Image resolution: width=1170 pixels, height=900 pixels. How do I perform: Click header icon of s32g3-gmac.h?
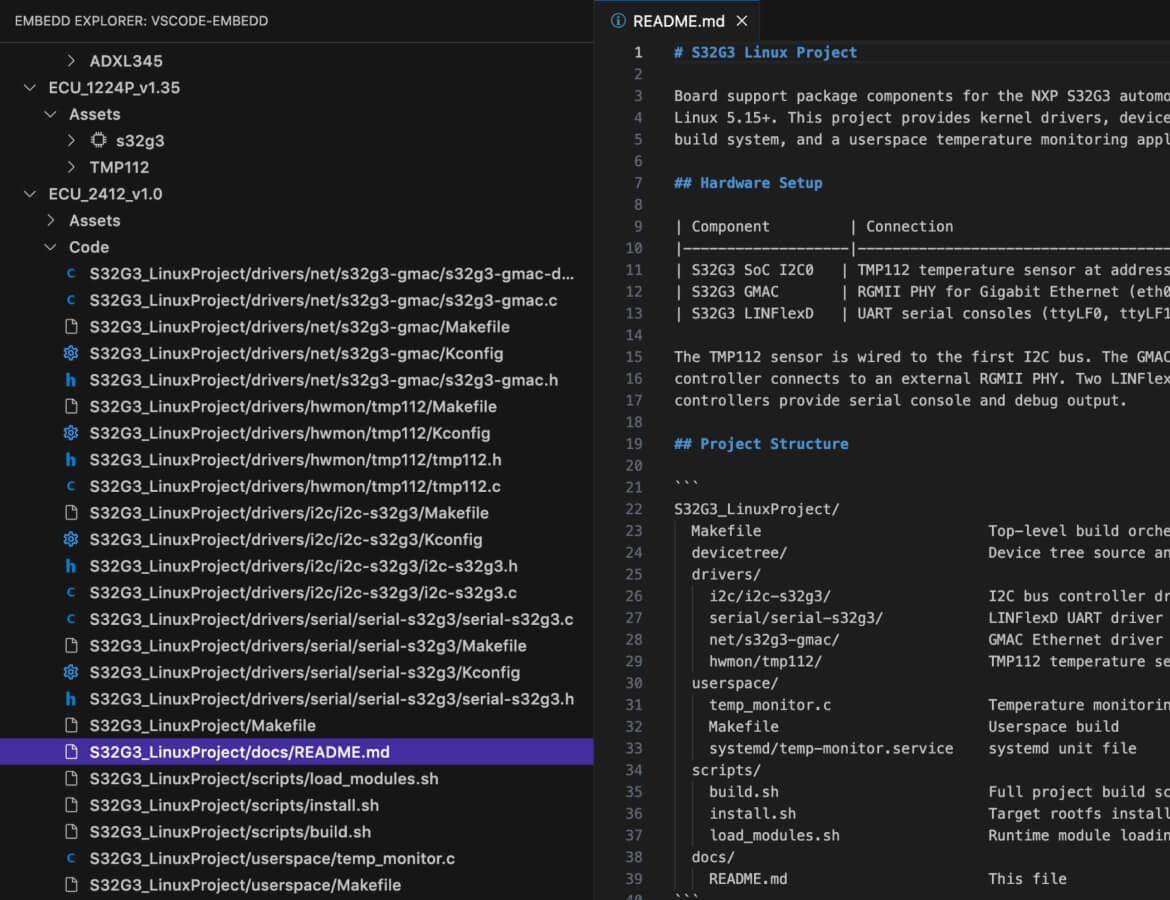click(71, 380)
